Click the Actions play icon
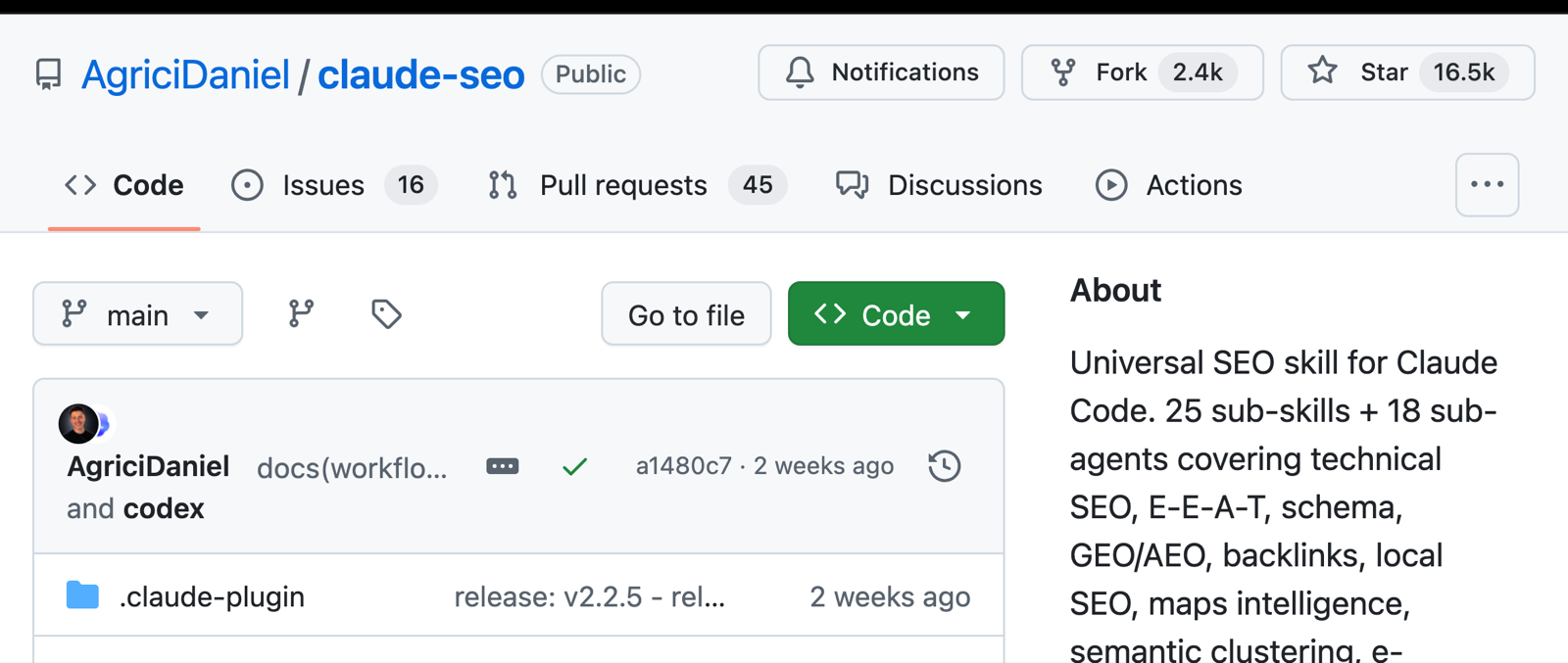The image size is (1568, 663). (1111, 185)
